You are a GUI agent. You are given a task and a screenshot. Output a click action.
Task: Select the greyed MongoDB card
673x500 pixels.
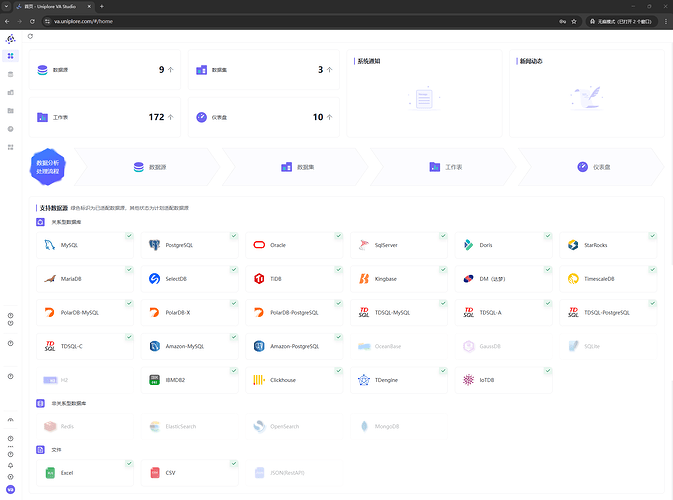tap(399, 427)
